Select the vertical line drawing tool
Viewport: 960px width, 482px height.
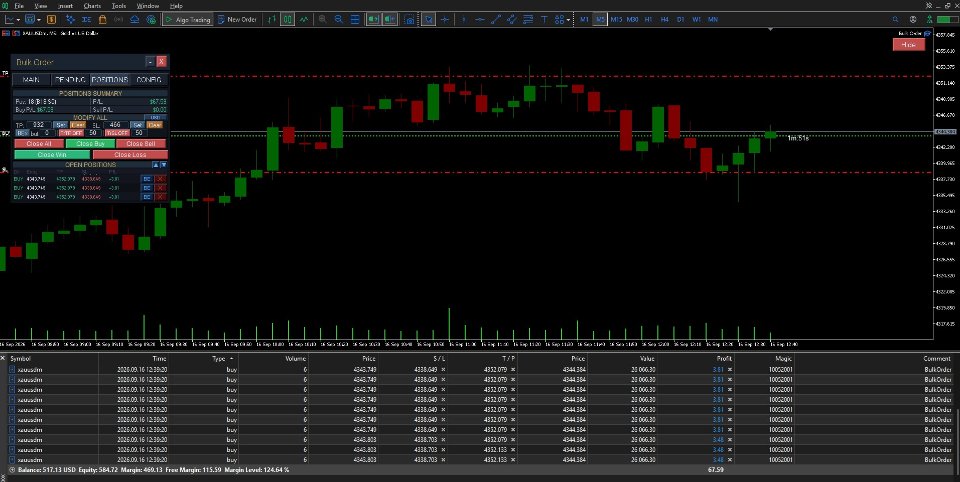pos(463,20)
